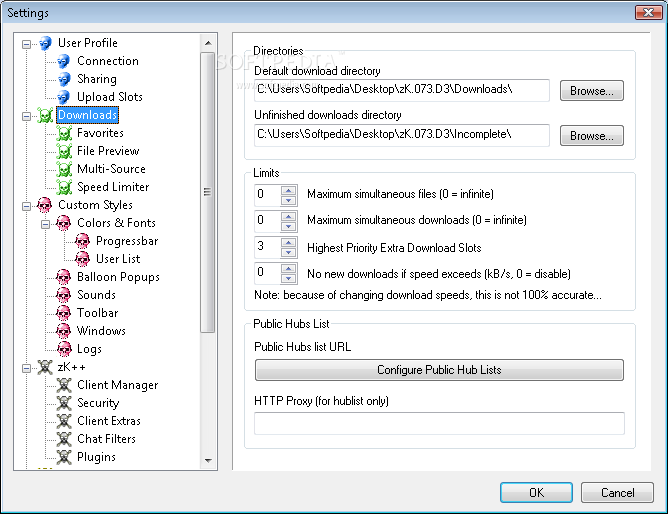
Task: Click the pink skull icon beside User List
Action: tap(83, 259)
